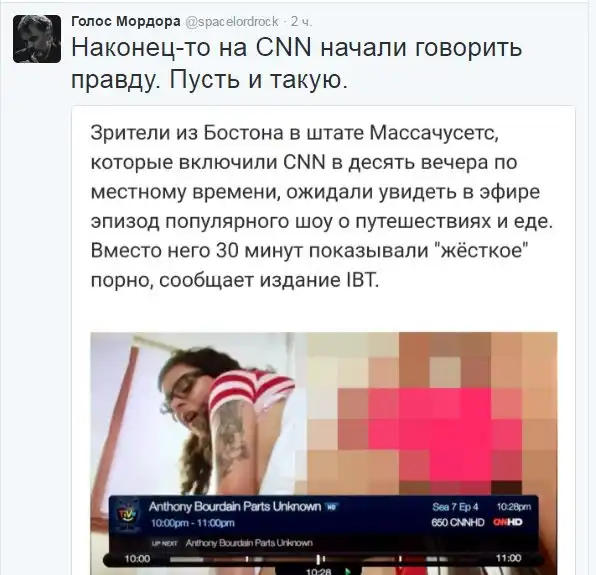Screen dimensions: 596x575
Task: Click the 10:00 start time label
Action: [x=137, y=558]
